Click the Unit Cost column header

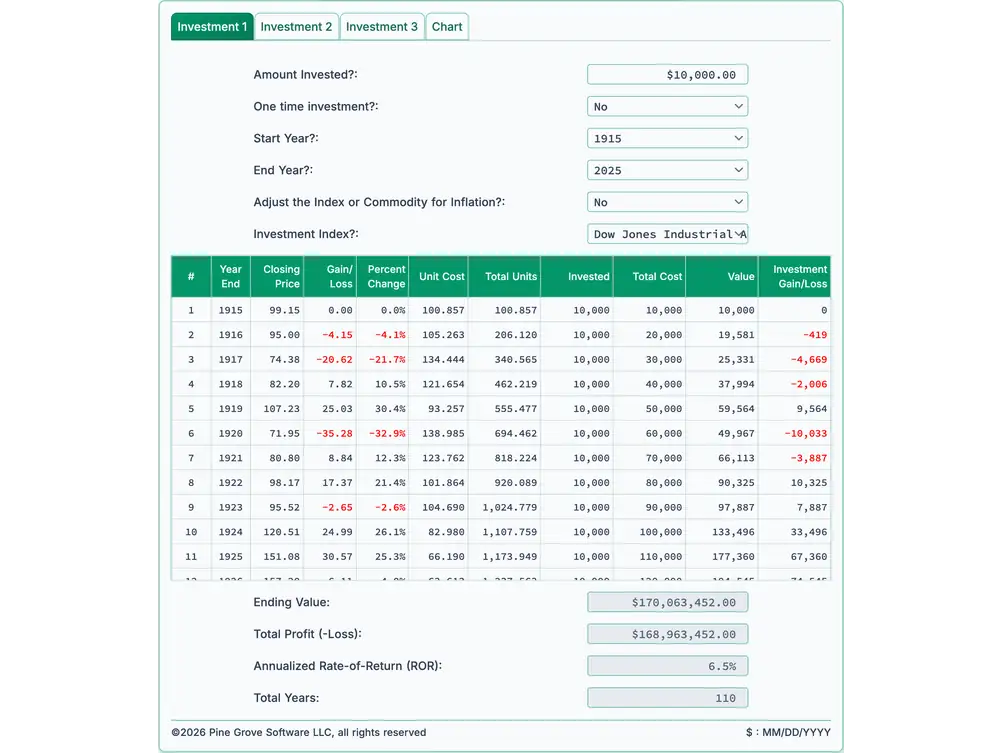click(x=438, y=277)
